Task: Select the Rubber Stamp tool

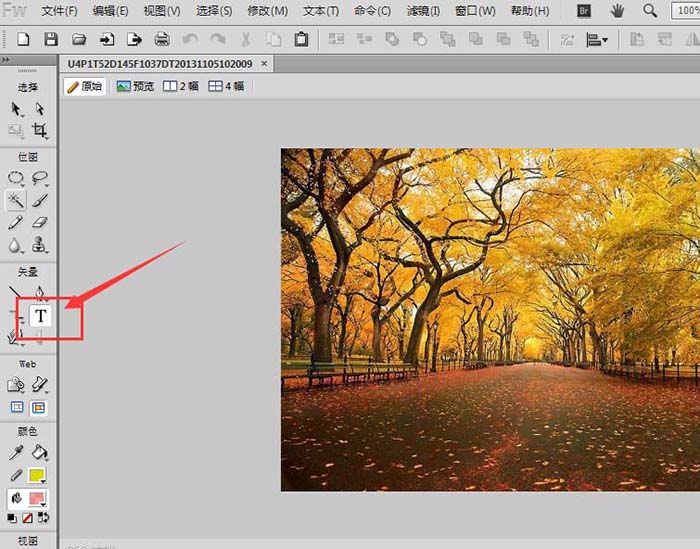Action: [x=40, y=245]
